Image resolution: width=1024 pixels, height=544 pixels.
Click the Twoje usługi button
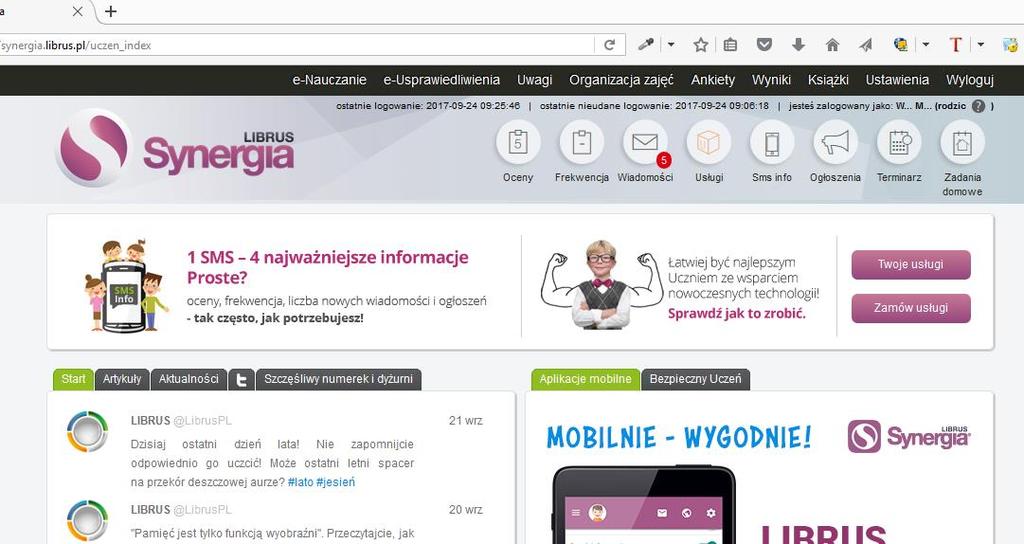pos(910,264)
